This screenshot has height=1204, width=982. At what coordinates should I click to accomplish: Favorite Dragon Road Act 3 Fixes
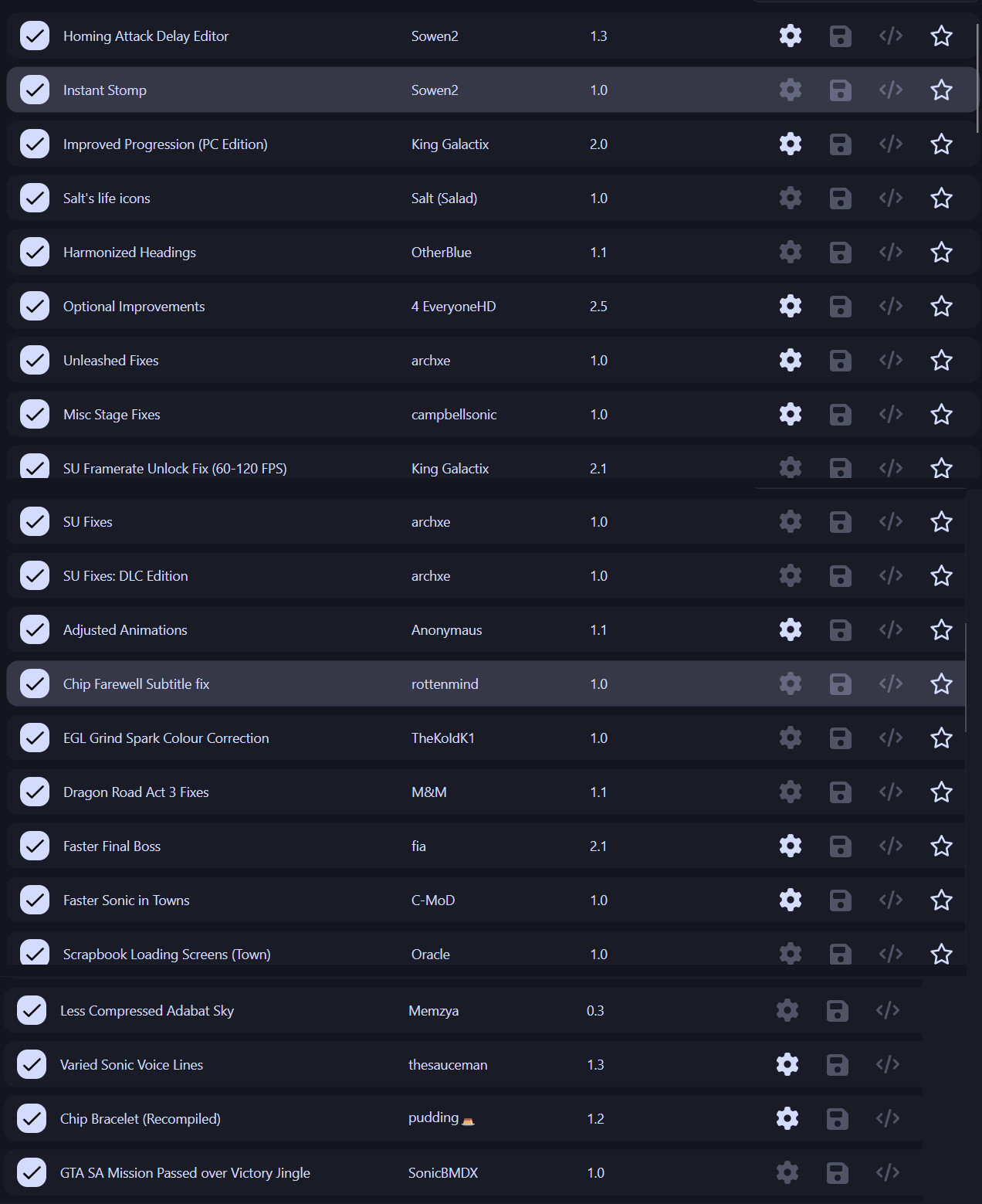point(941,792)
